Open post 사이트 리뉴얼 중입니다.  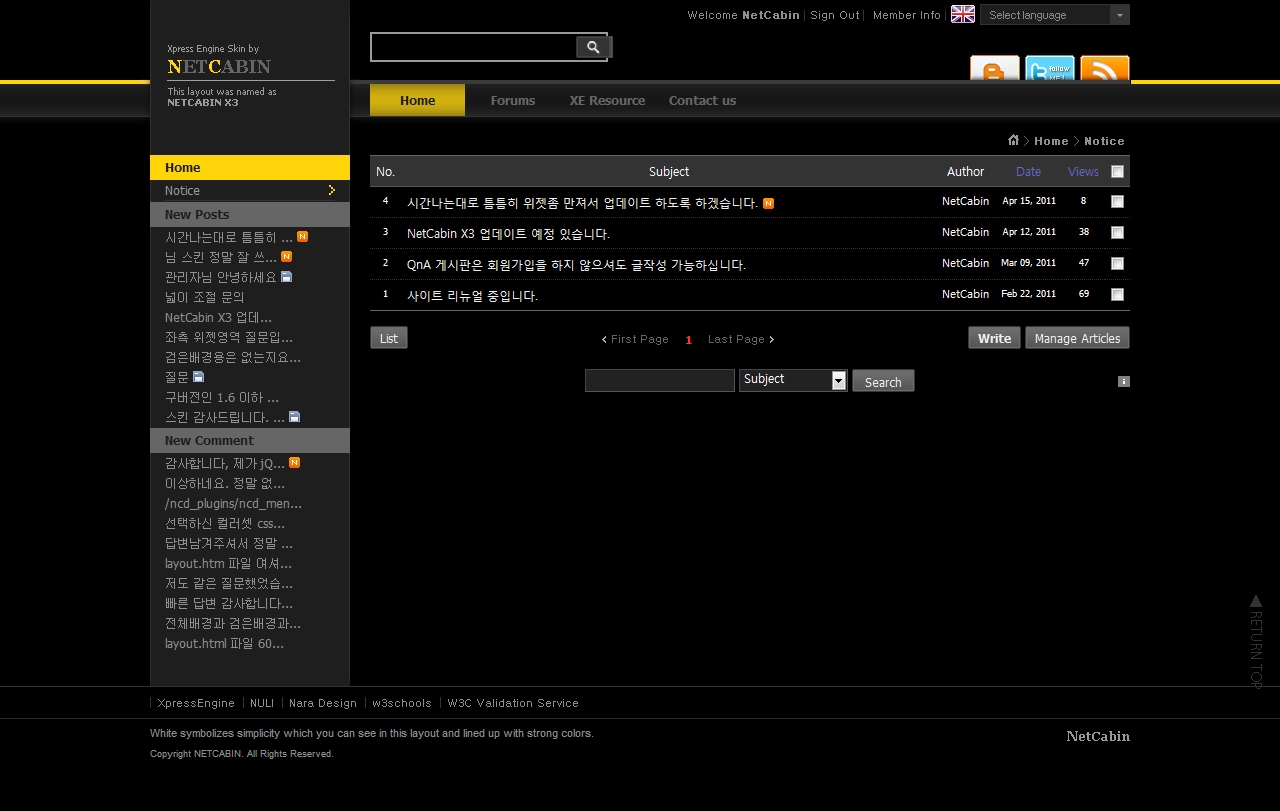point(472,296)
